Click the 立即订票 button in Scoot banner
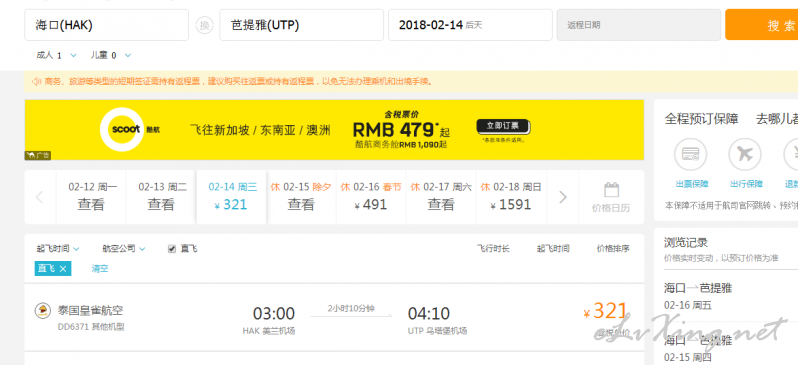Screen dimensions: 798x365 pyautogui.click(x=503, y=126)
